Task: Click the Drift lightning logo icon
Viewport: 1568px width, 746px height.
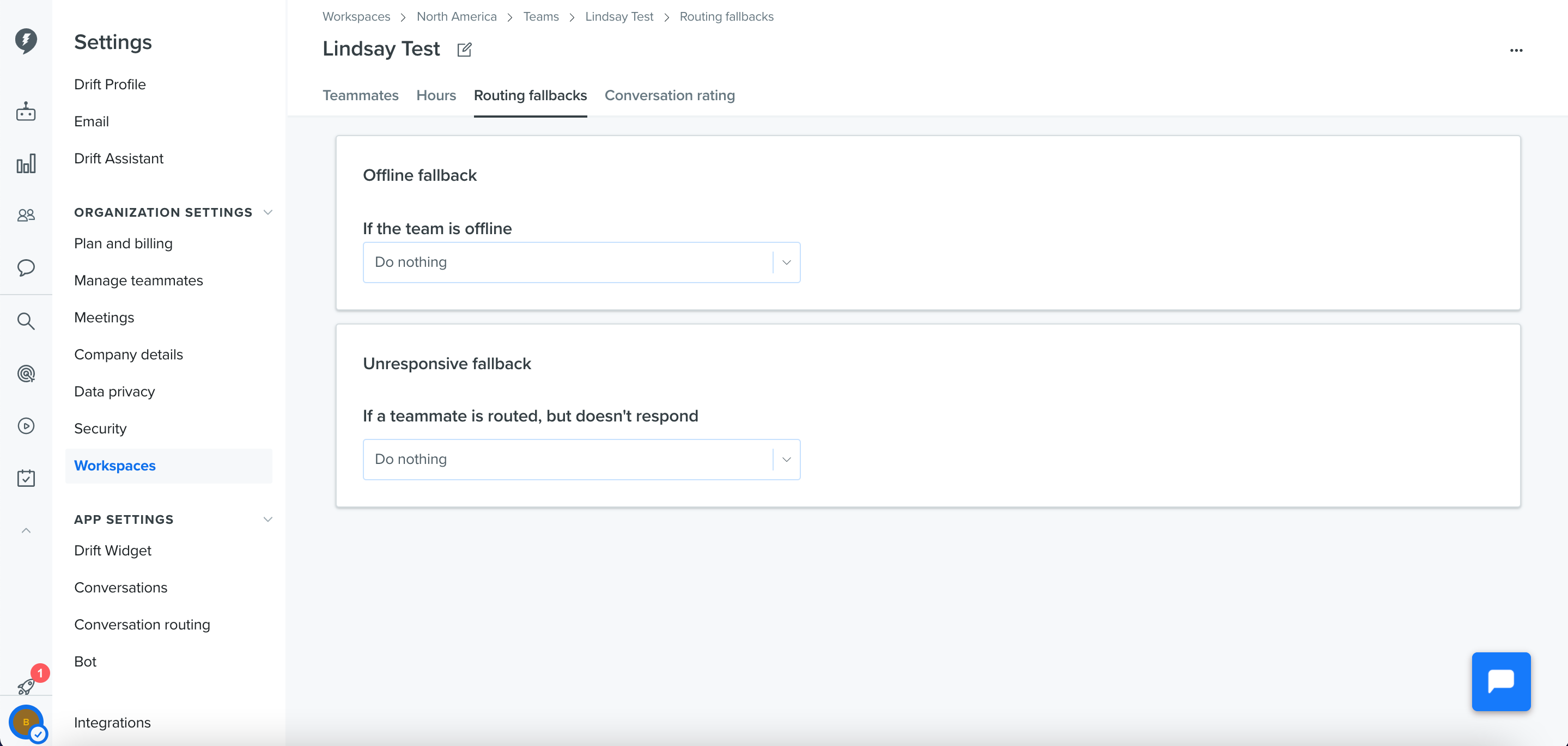Action: coord(26,40)
